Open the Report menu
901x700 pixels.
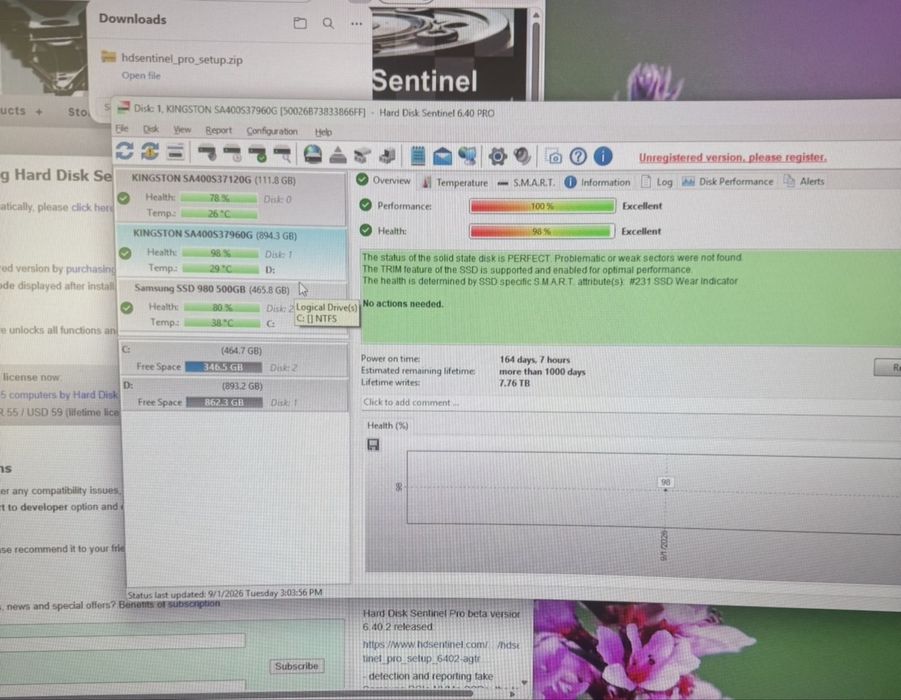218,130
